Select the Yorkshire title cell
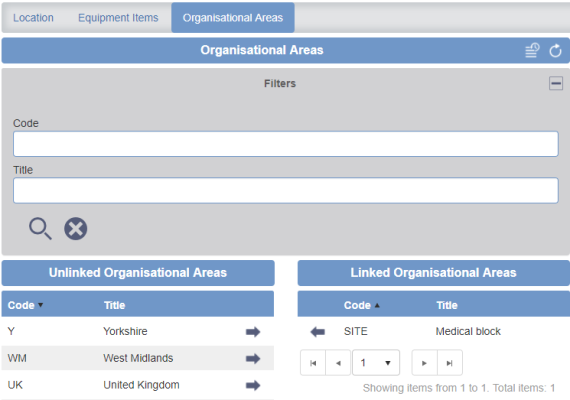 point(125,331)
